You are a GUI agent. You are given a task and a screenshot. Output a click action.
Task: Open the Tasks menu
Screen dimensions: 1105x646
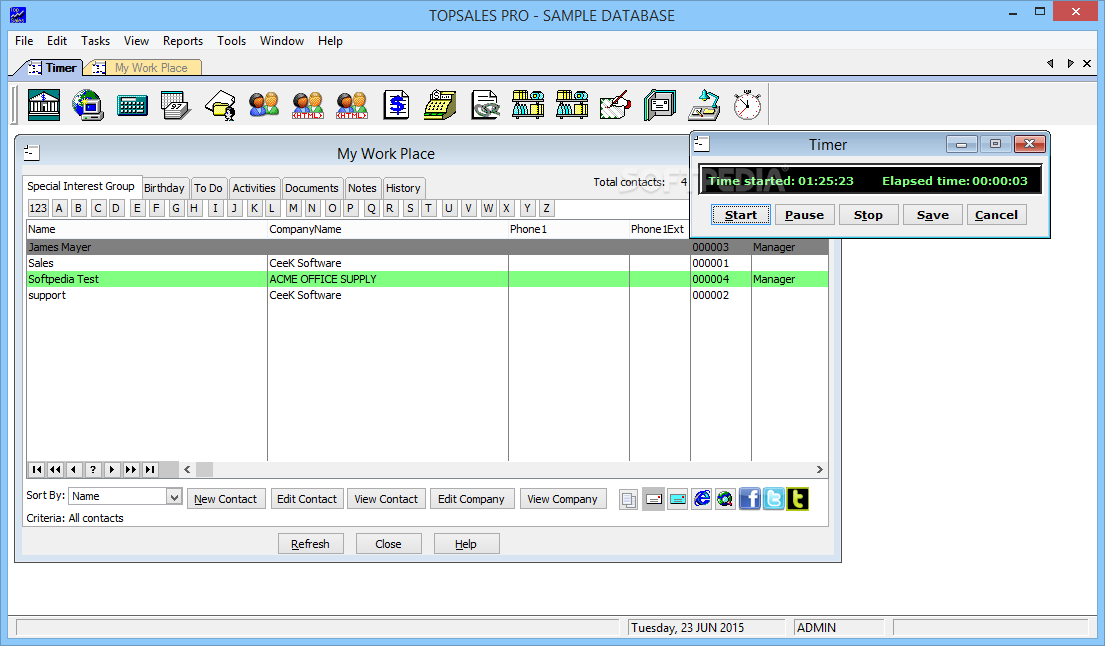pos(95,41)
